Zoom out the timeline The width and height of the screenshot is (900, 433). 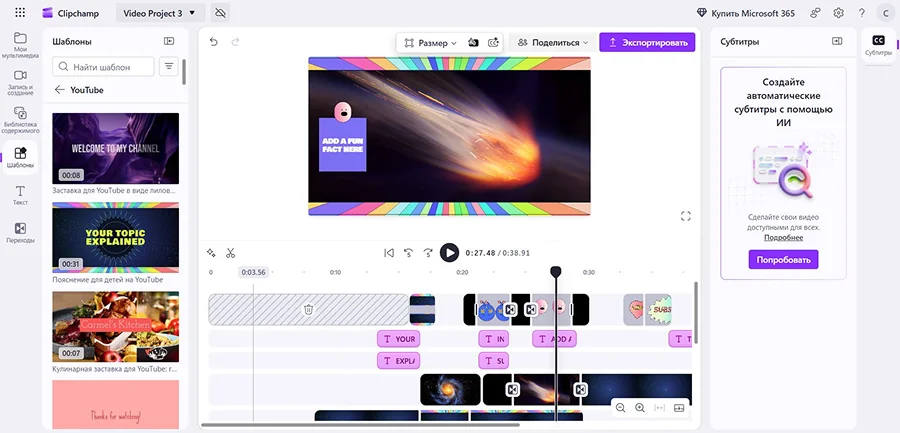point(620,408)
